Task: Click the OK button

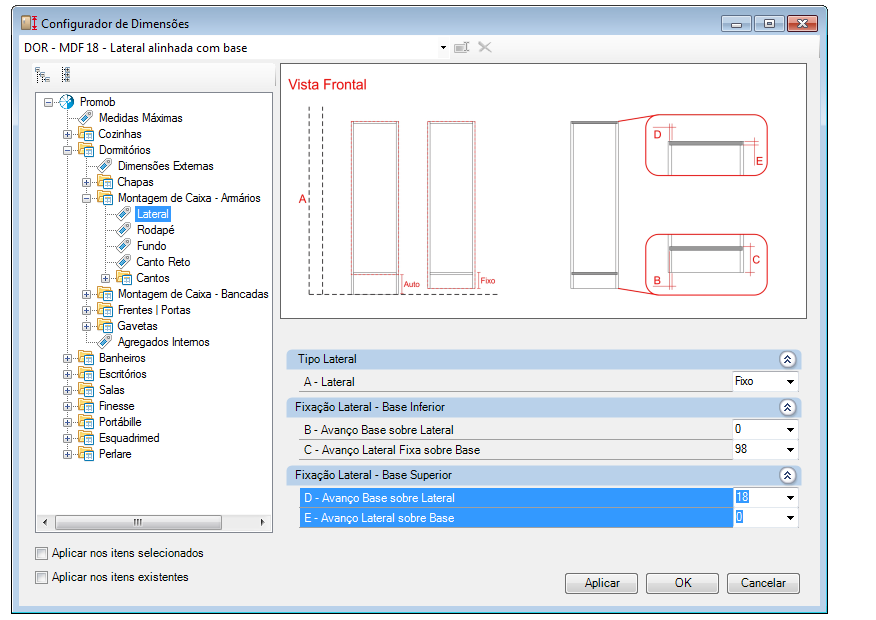Action: pos(682,584)
